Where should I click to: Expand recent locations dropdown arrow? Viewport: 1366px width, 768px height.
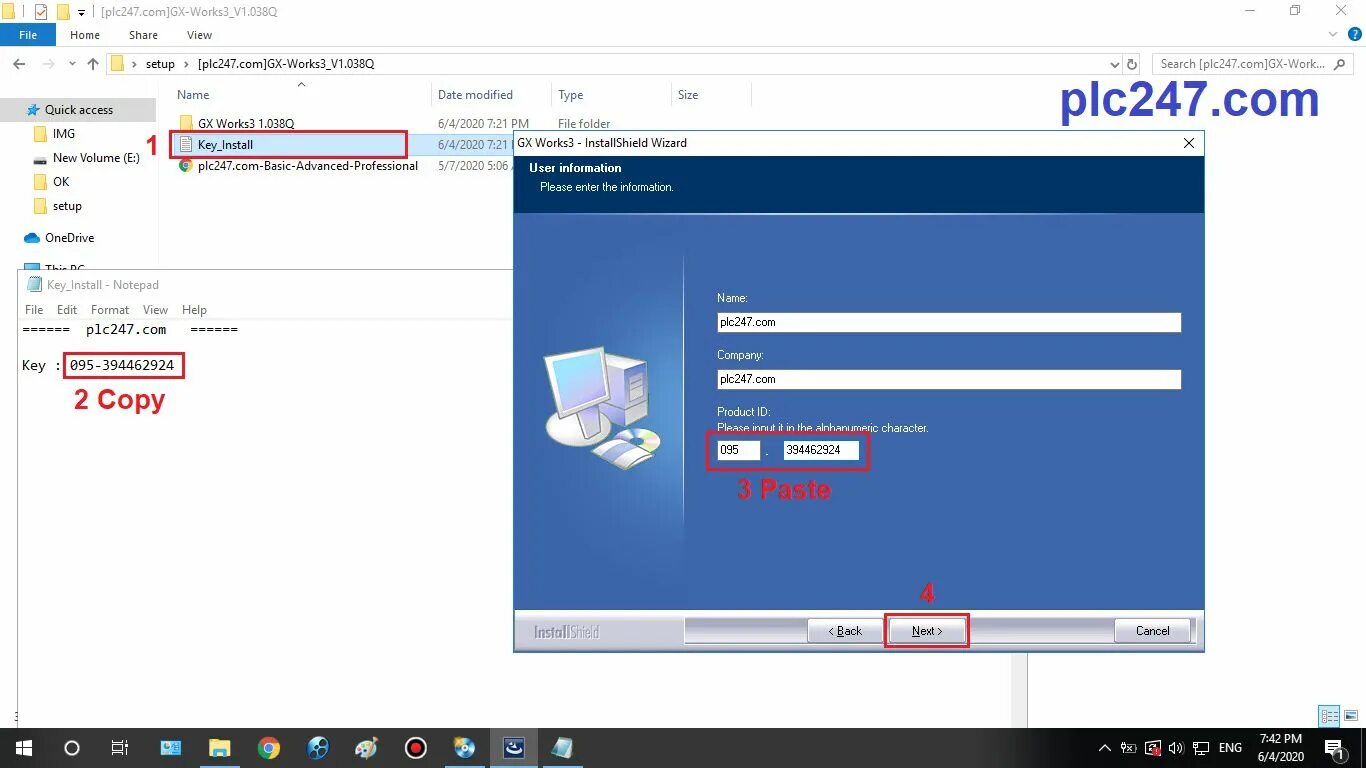coord(71,64)
